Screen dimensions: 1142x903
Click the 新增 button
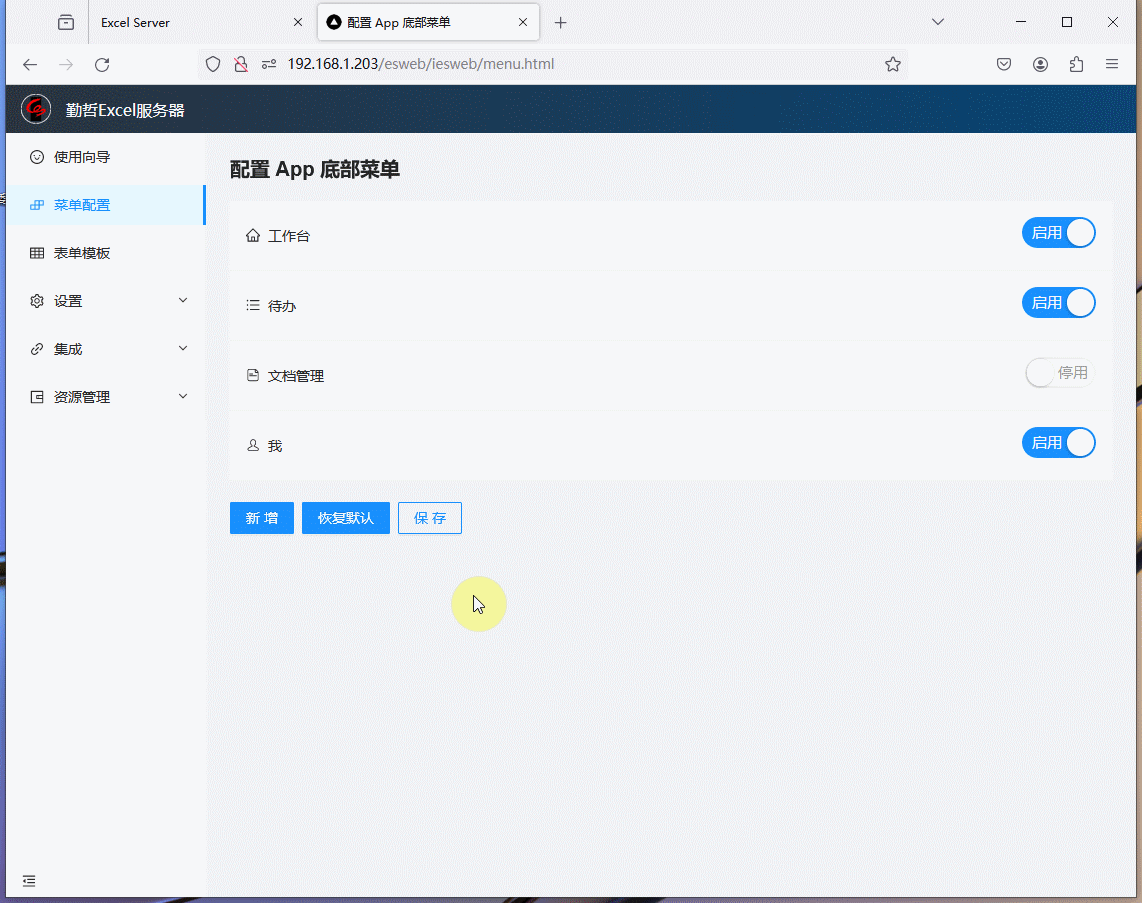pos(261,518)
